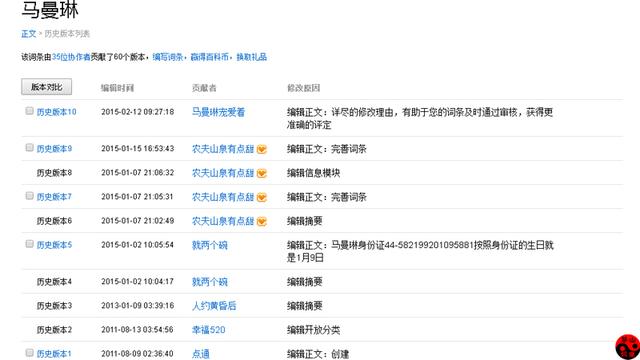This screenshot has height=360, width=640.
Task: Open 就两个碗 contributor on 历史版本4 row
Action: [x=210, y=282]
